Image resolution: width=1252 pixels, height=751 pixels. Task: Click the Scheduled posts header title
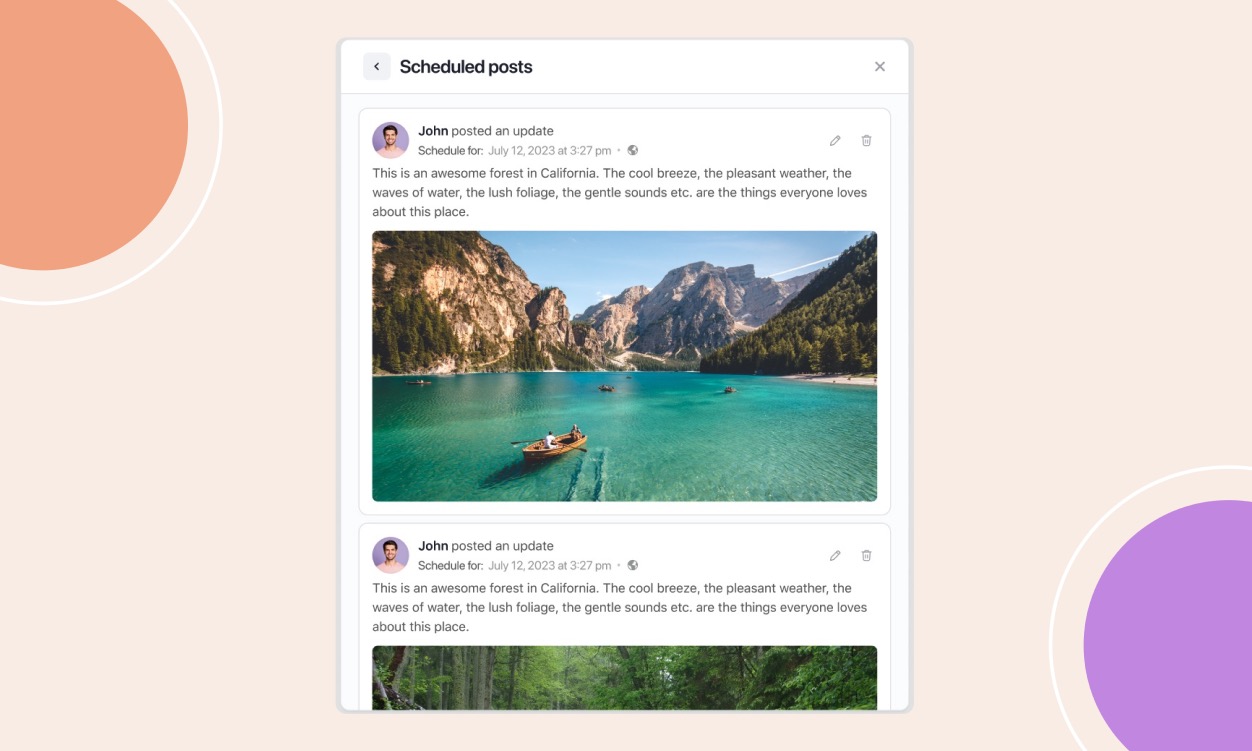[x=466, y=67]
